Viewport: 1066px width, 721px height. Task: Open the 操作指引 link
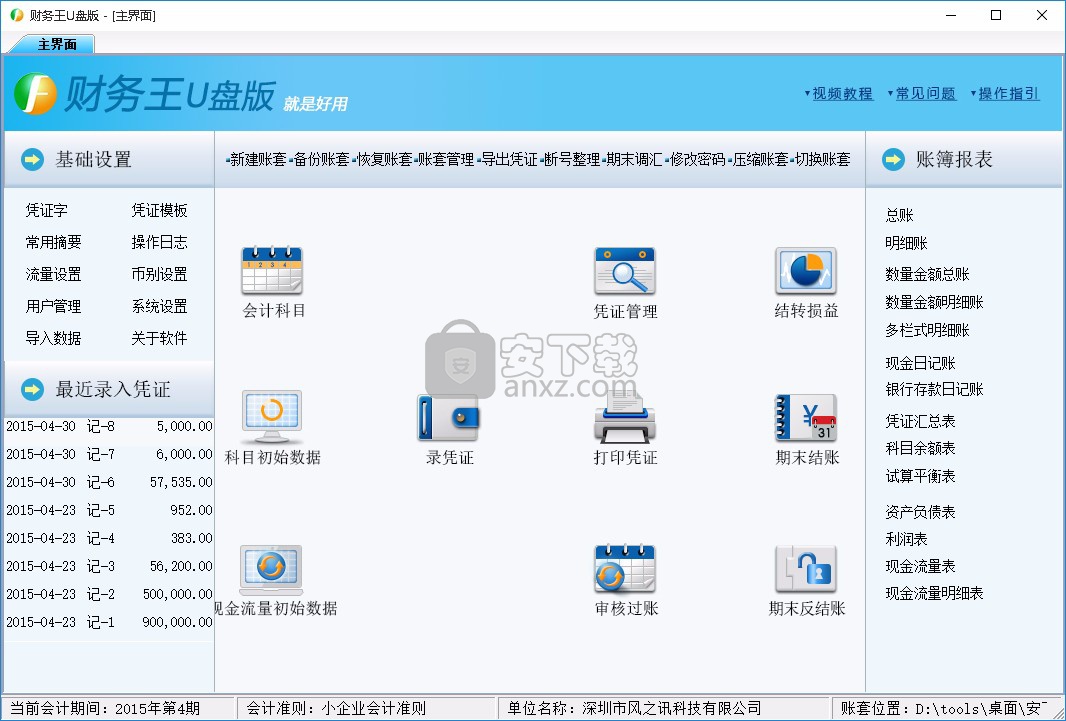point(1009,94)
